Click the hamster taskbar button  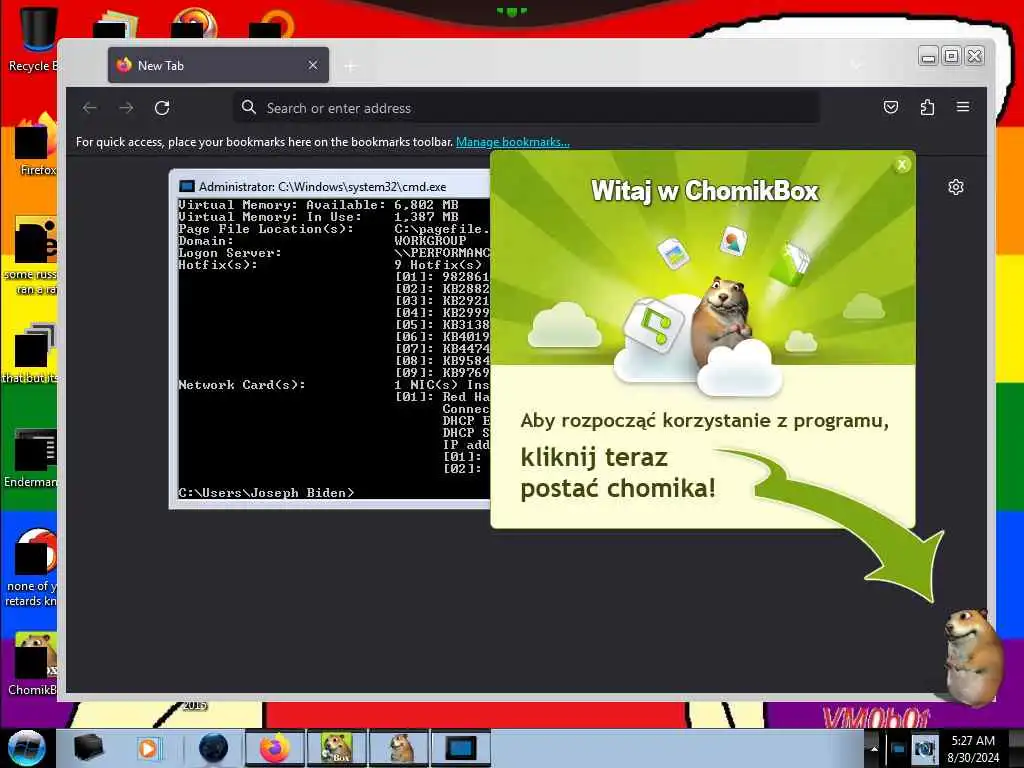(399, 748)
